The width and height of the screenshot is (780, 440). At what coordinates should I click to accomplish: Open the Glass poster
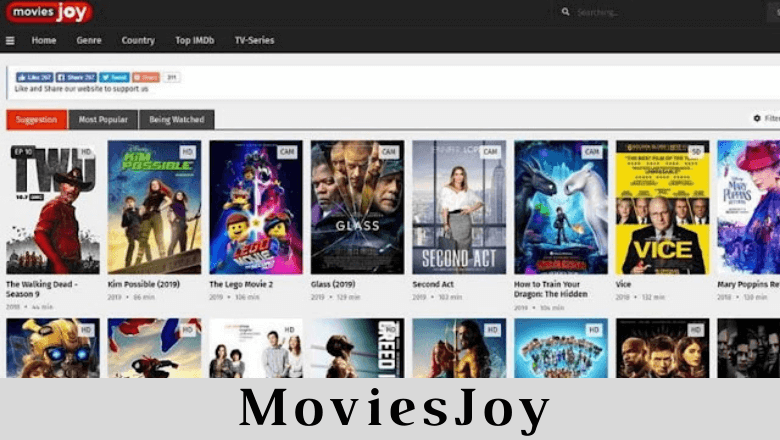[x=358, y=207]
